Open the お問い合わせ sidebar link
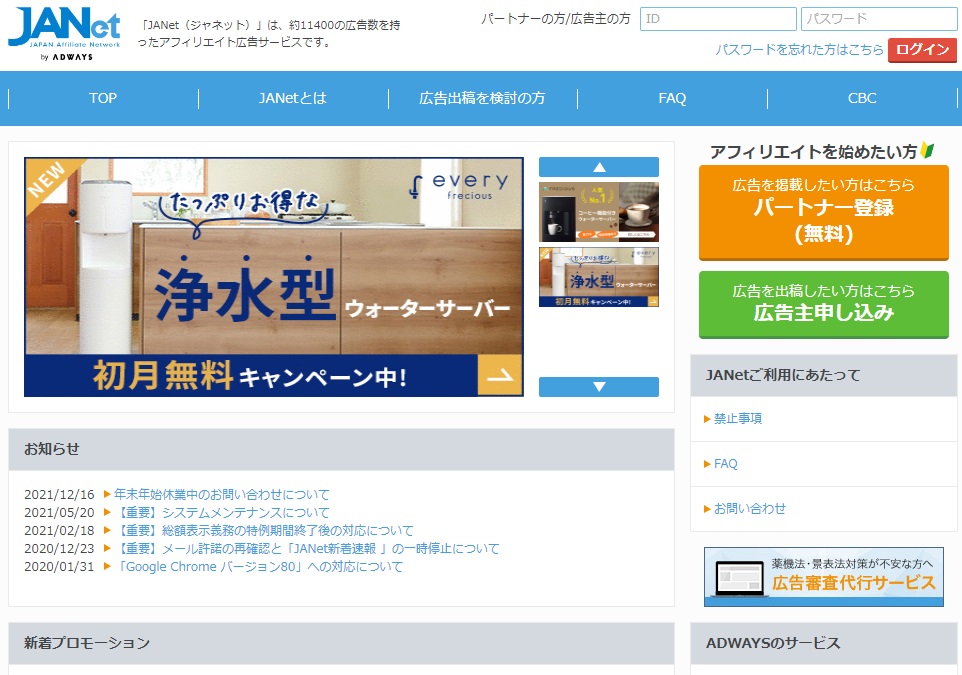 [750, 509]
